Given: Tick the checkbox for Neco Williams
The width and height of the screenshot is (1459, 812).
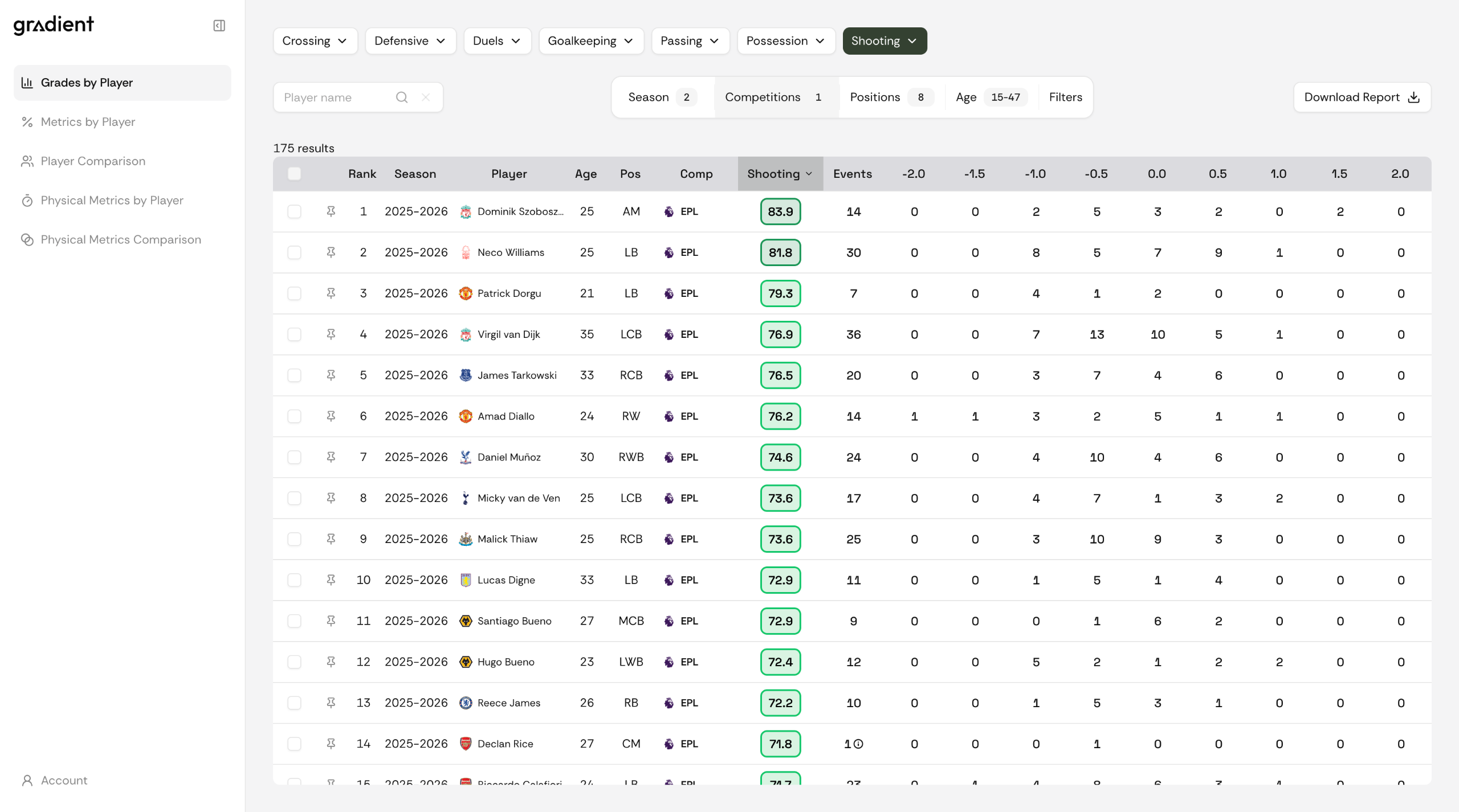Looking at the screenshot, I should pyautogui.click(x=294, y=252).
